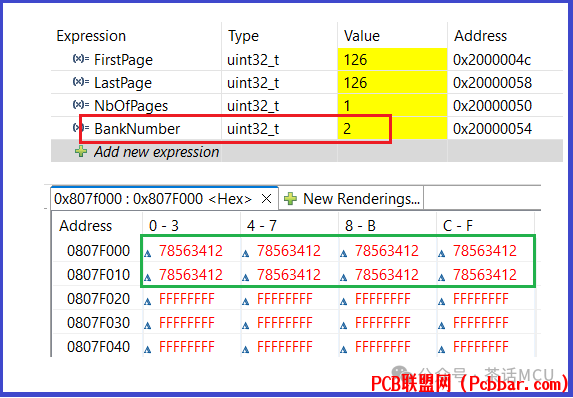The width and height of the screenshot is (573, 398).
Task: Click the BankNumber value 2
Action: click(347, 129)
